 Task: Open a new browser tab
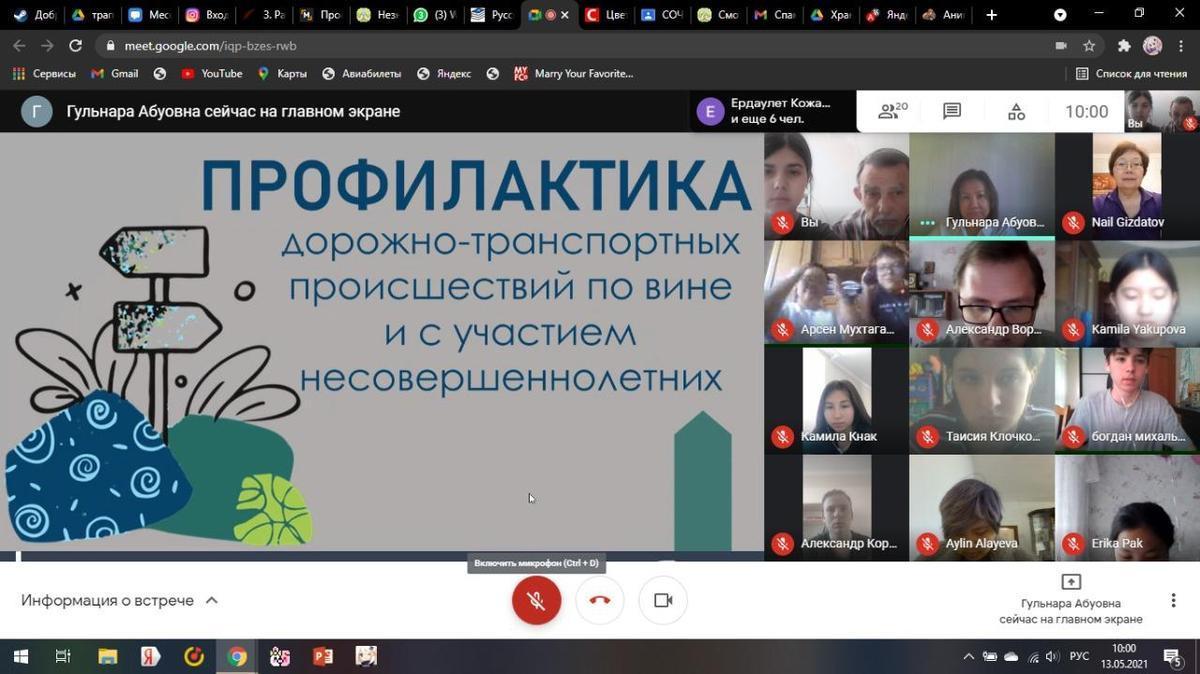tap(991, 15)
